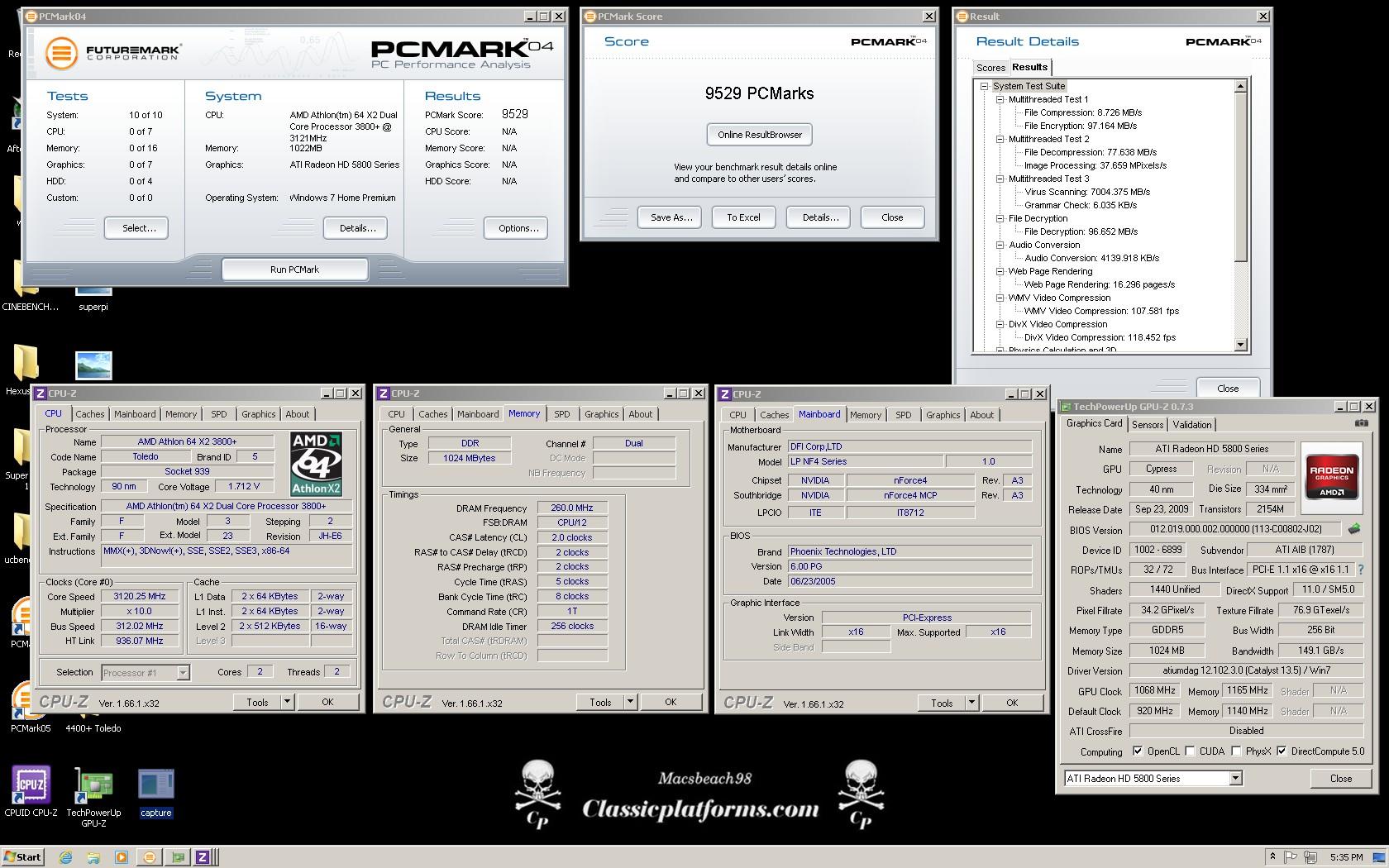Activate the GPU-Z taskbar button

(177, 857)
